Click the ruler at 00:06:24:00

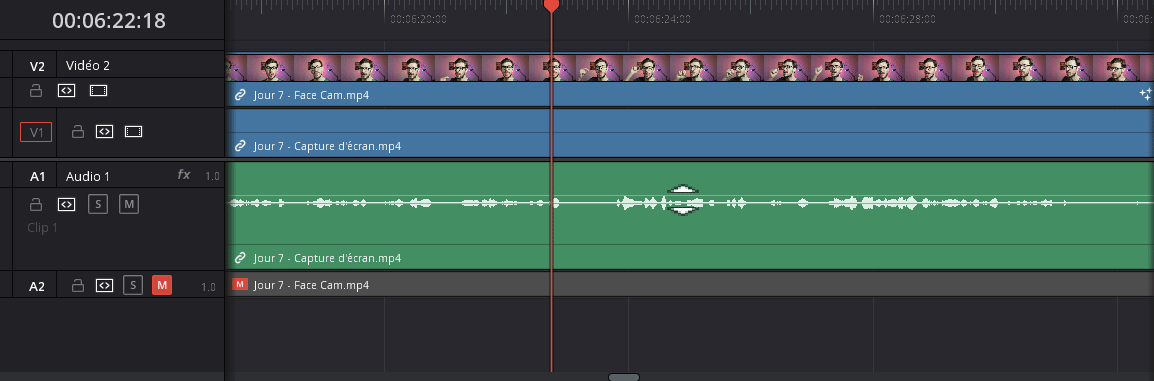[662, 19]
